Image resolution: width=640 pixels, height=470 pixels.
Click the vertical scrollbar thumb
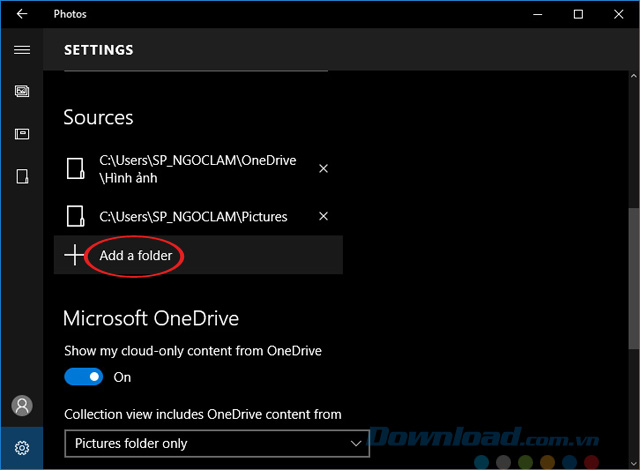(x=633, y=279)
